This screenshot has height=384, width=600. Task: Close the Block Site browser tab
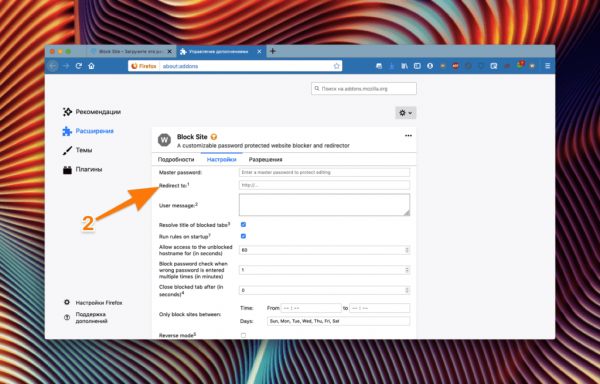tap(169, 51)
